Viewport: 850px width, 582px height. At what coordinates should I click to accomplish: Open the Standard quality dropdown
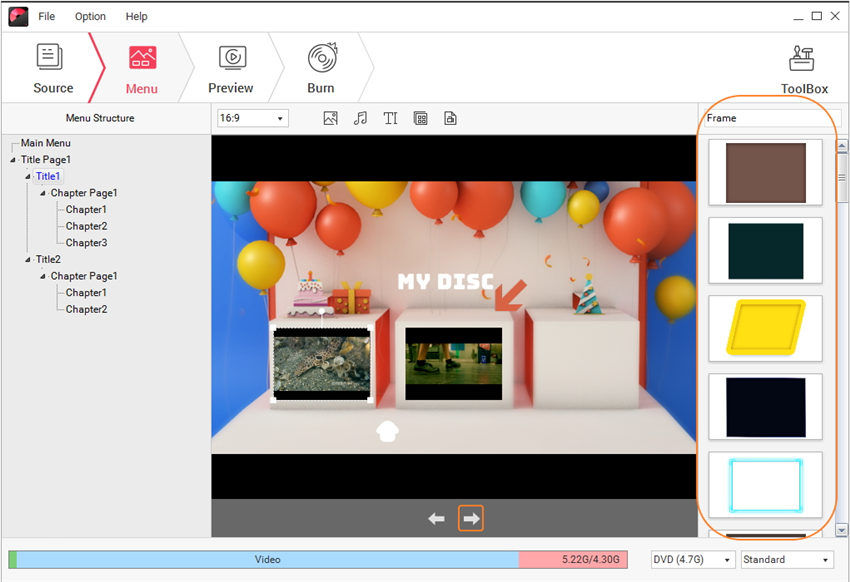point(786,560)
